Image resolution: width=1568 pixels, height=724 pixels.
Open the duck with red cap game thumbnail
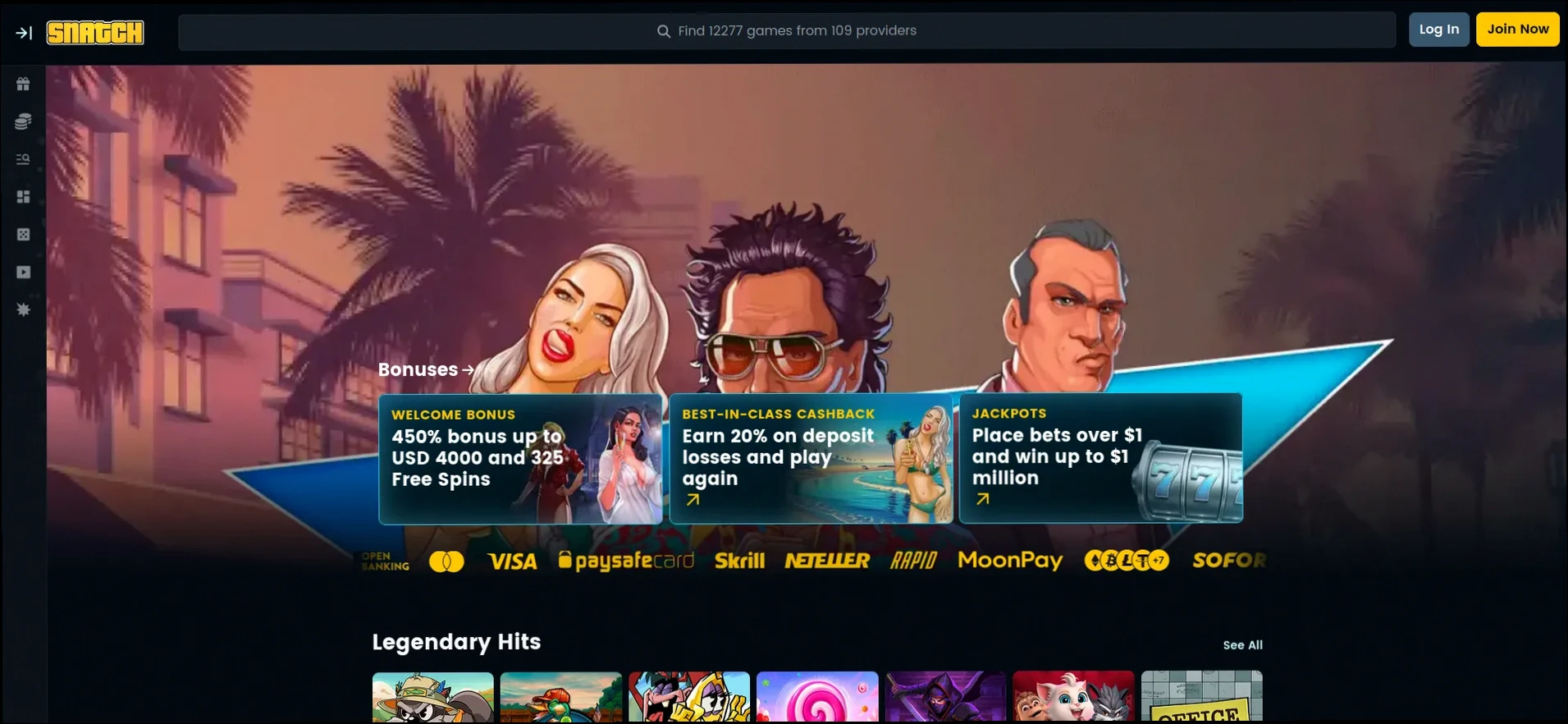click(x=561, y=698)
